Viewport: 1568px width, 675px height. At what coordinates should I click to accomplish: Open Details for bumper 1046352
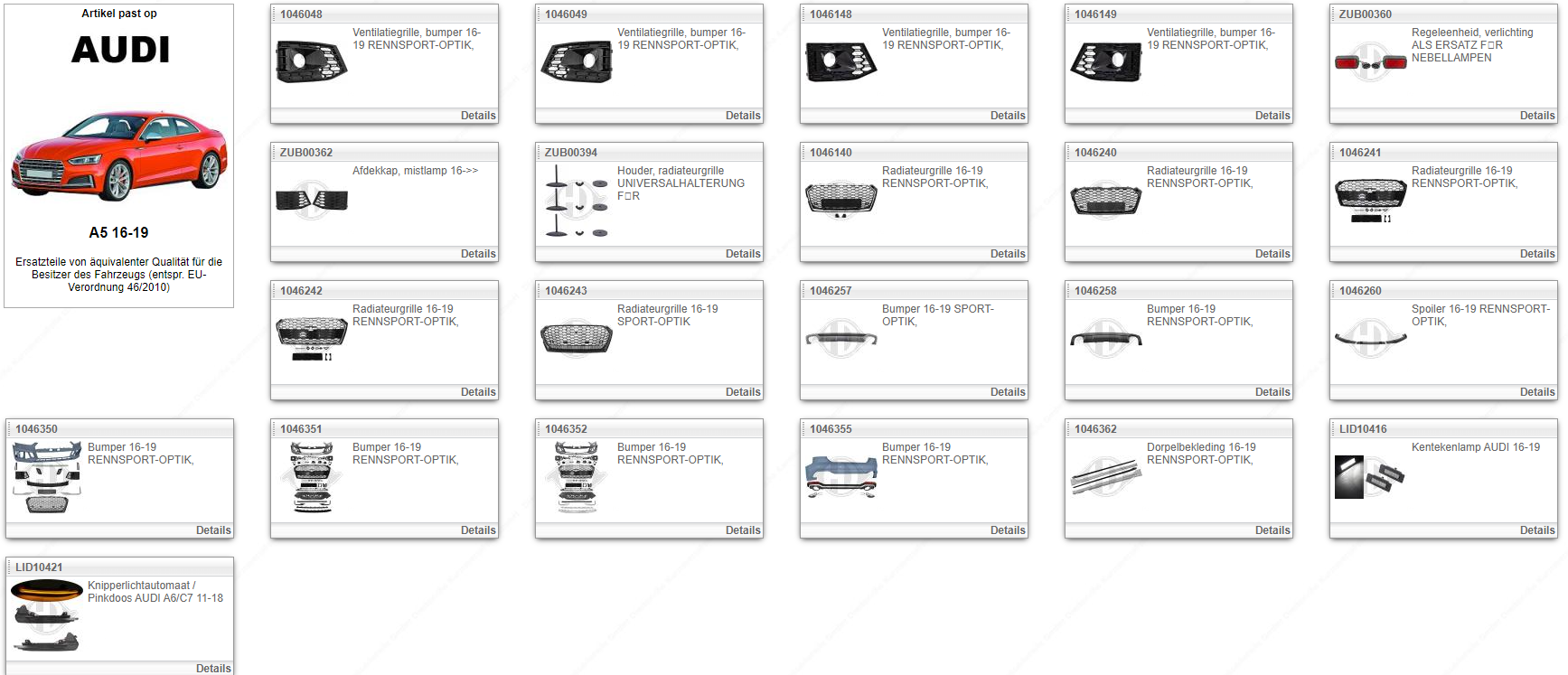coord(742,530)
